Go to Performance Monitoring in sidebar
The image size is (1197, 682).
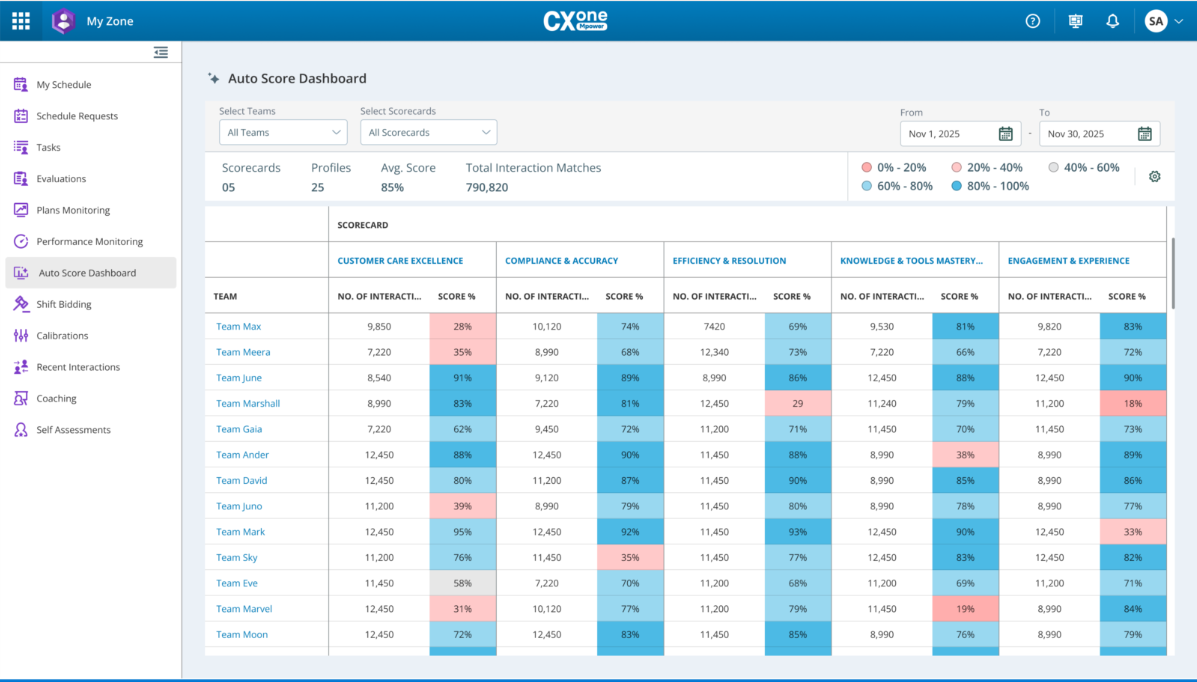click(89, 241)
